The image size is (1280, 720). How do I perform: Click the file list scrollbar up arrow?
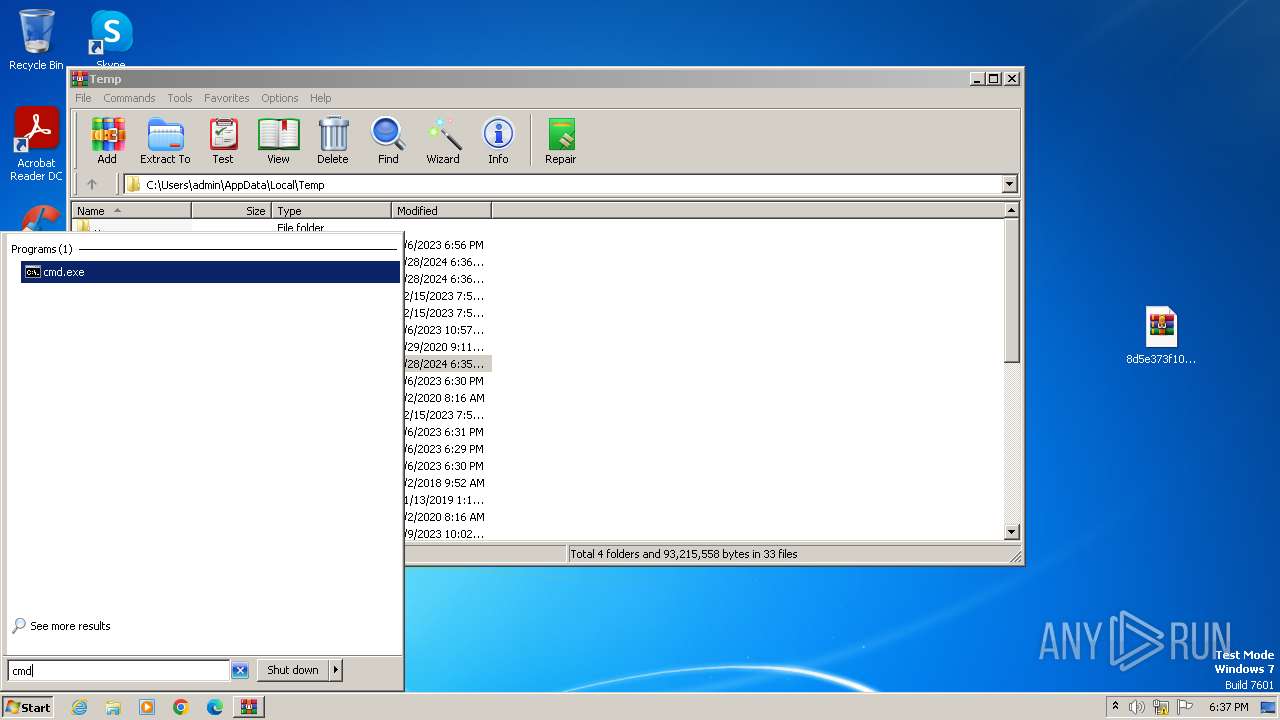(1011, 210)
